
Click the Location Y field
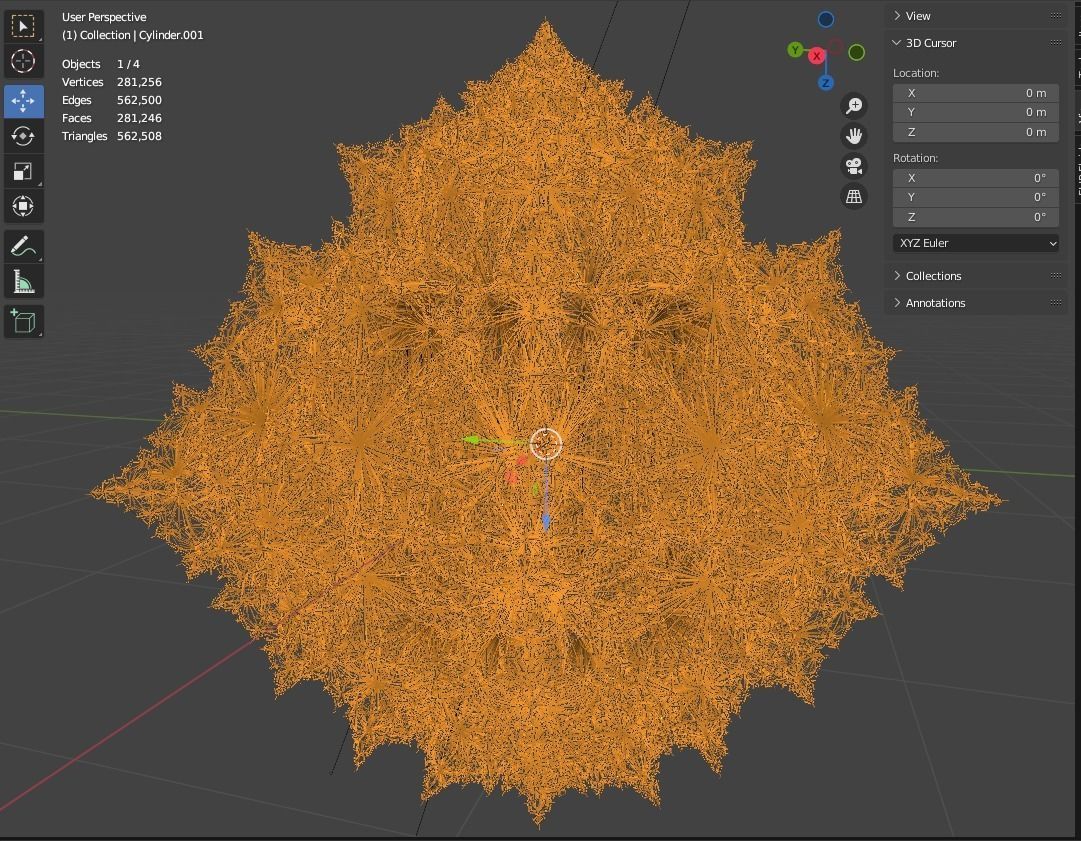[x=976, y=112]
